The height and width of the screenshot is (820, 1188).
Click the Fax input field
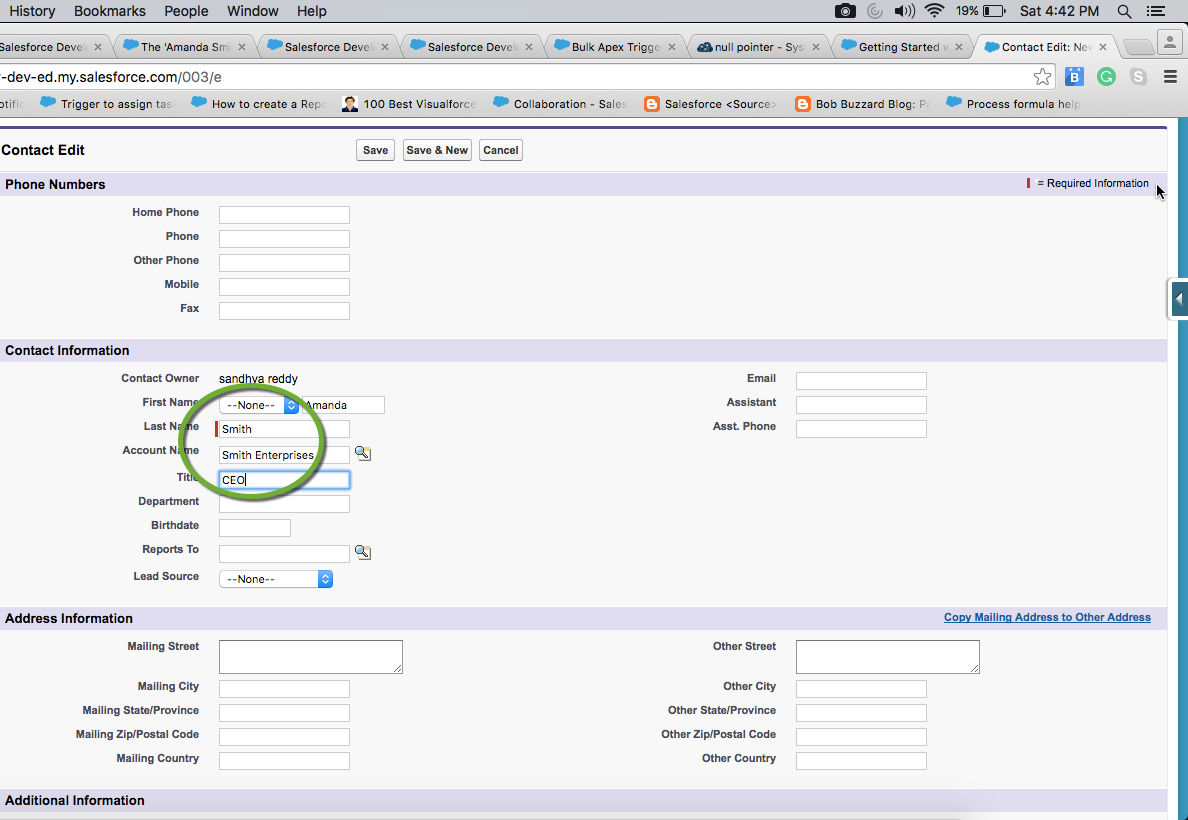(x=284, y=311)
